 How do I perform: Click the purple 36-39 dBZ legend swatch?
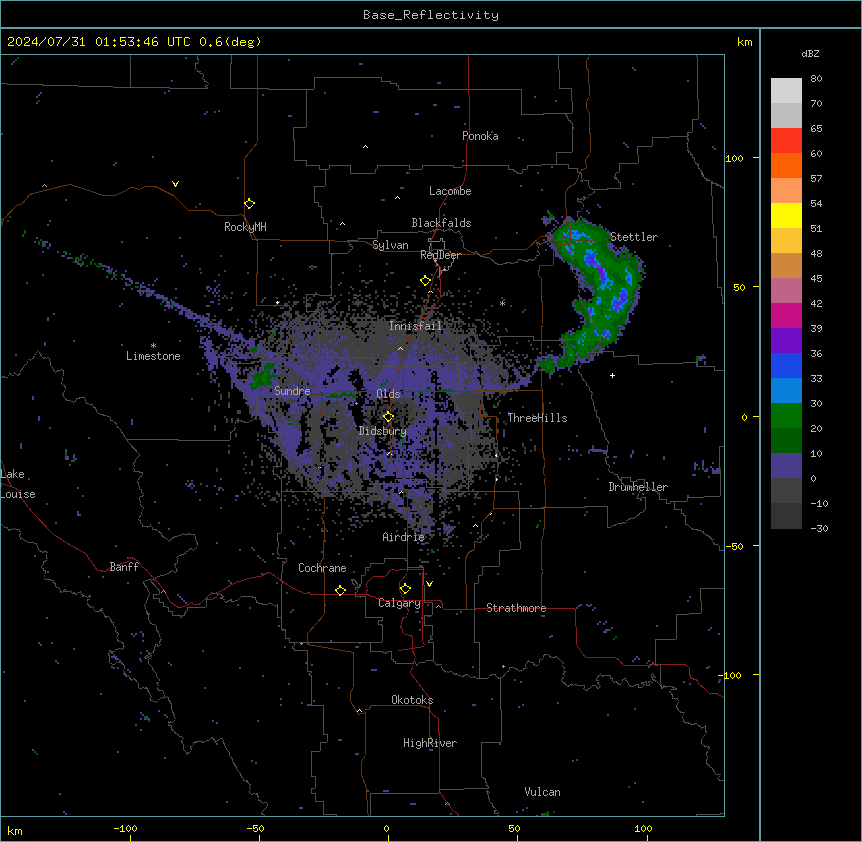click(786, 341)
